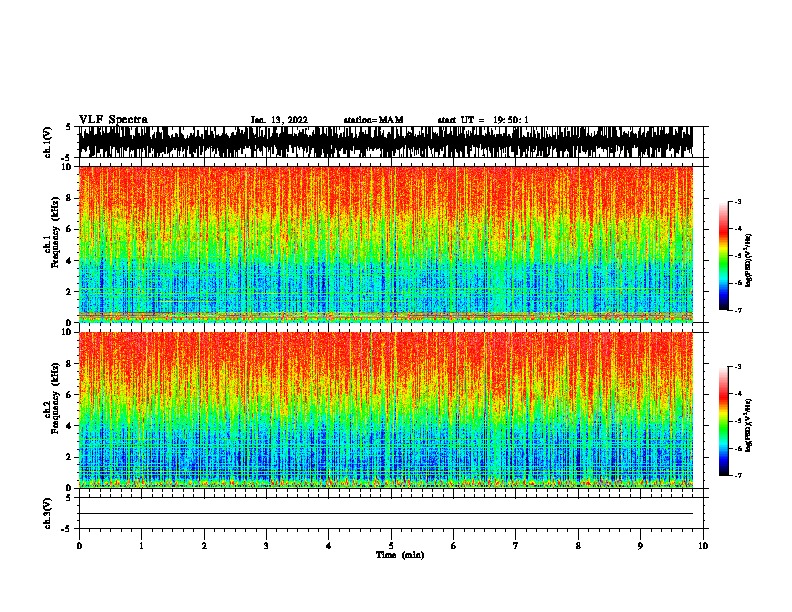Click the "ch.1 Frequency (kHz)" axis label
The height and width of the screenshot is (612, 792).
pyautogui.click(x=51, y=233)
